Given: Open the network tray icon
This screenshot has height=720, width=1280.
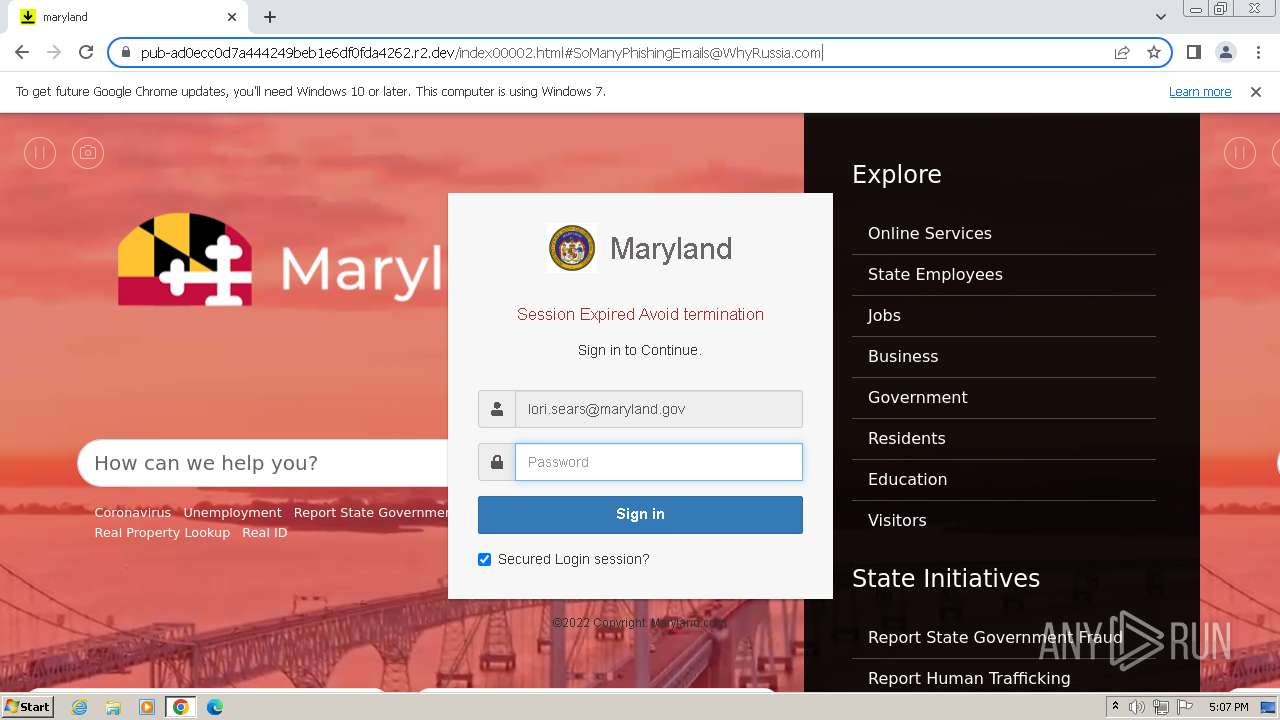Looking at the screenshot, I should click(1161, 707).
